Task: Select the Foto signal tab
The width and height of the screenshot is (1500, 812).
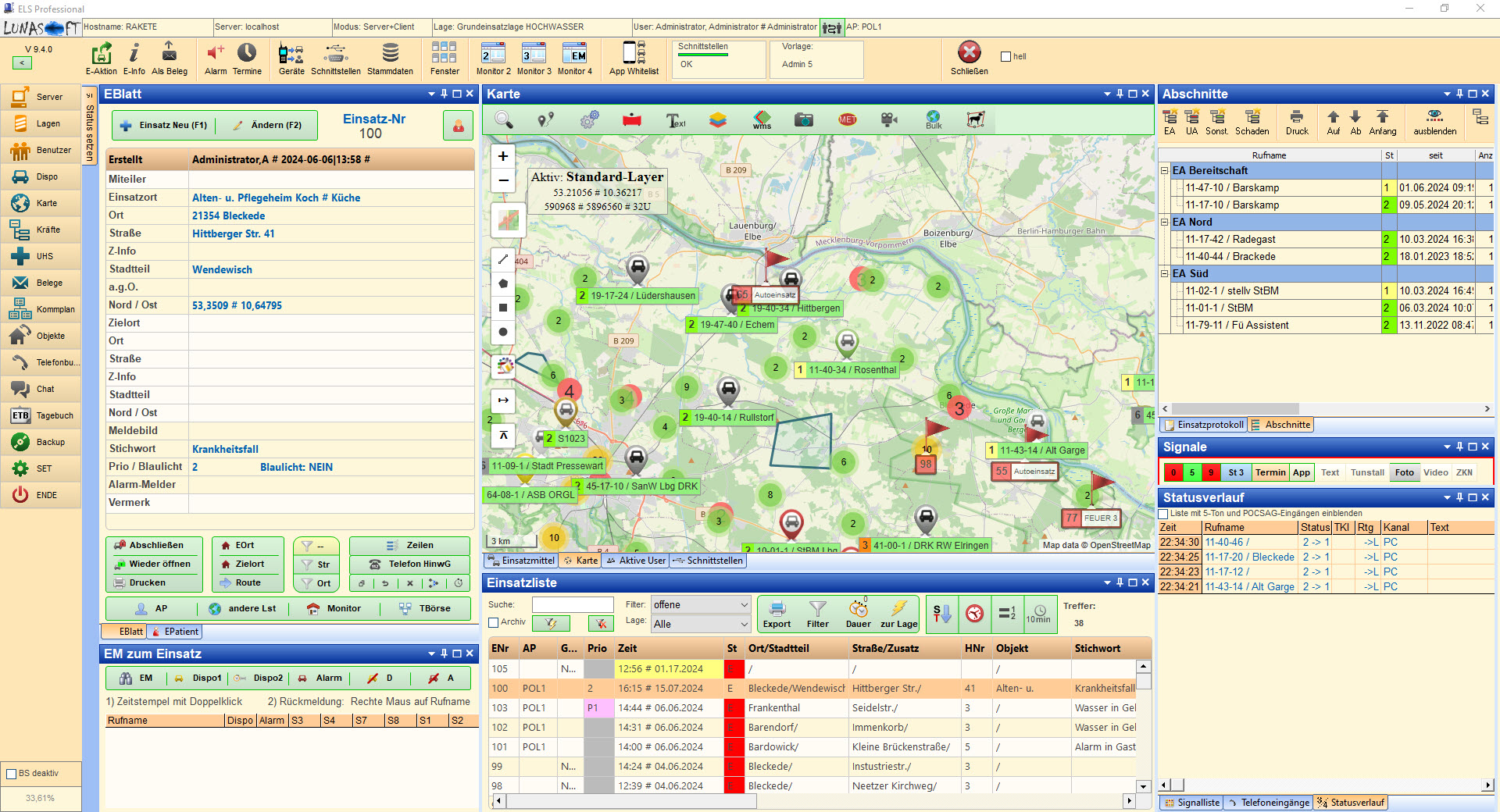Action: tap(1404, 472)
